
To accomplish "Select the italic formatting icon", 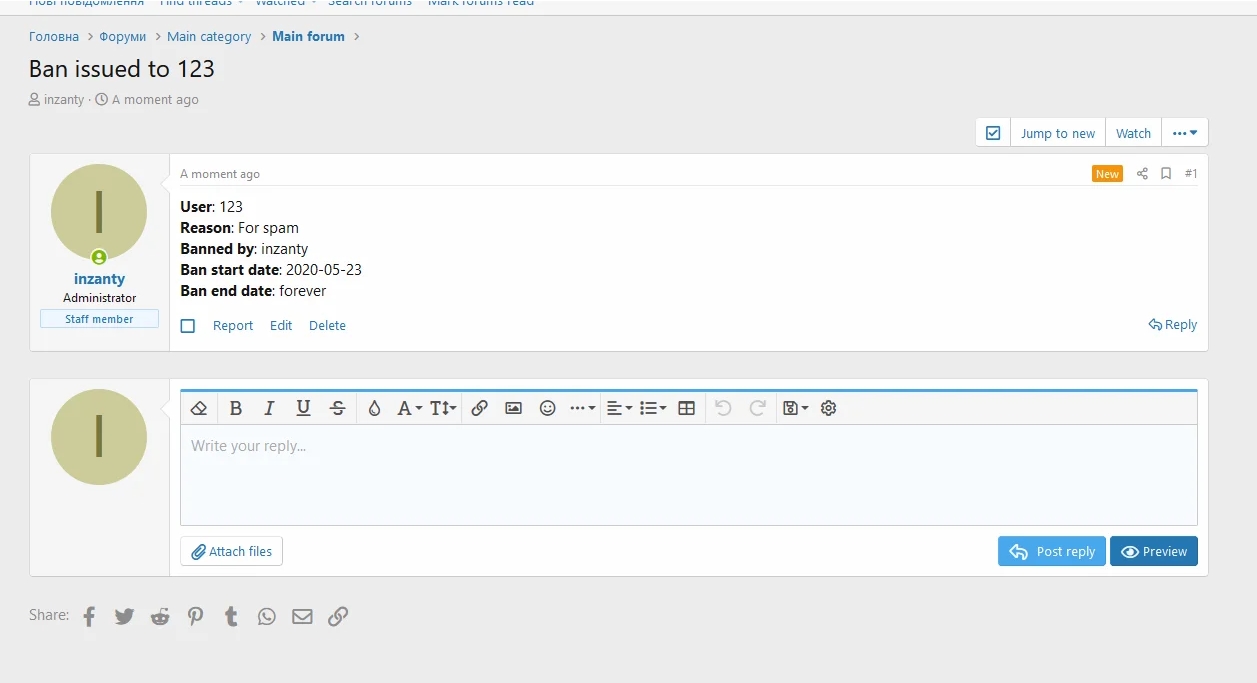I will click(x=268, y=408).
